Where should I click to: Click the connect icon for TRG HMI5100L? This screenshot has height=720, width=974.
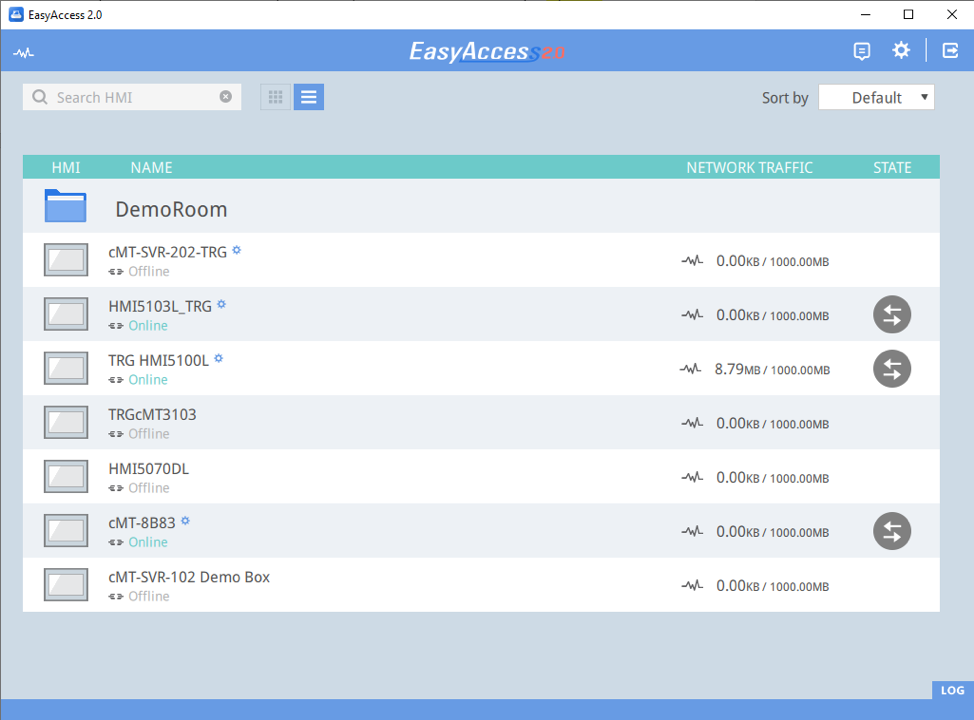coord(891,369)
